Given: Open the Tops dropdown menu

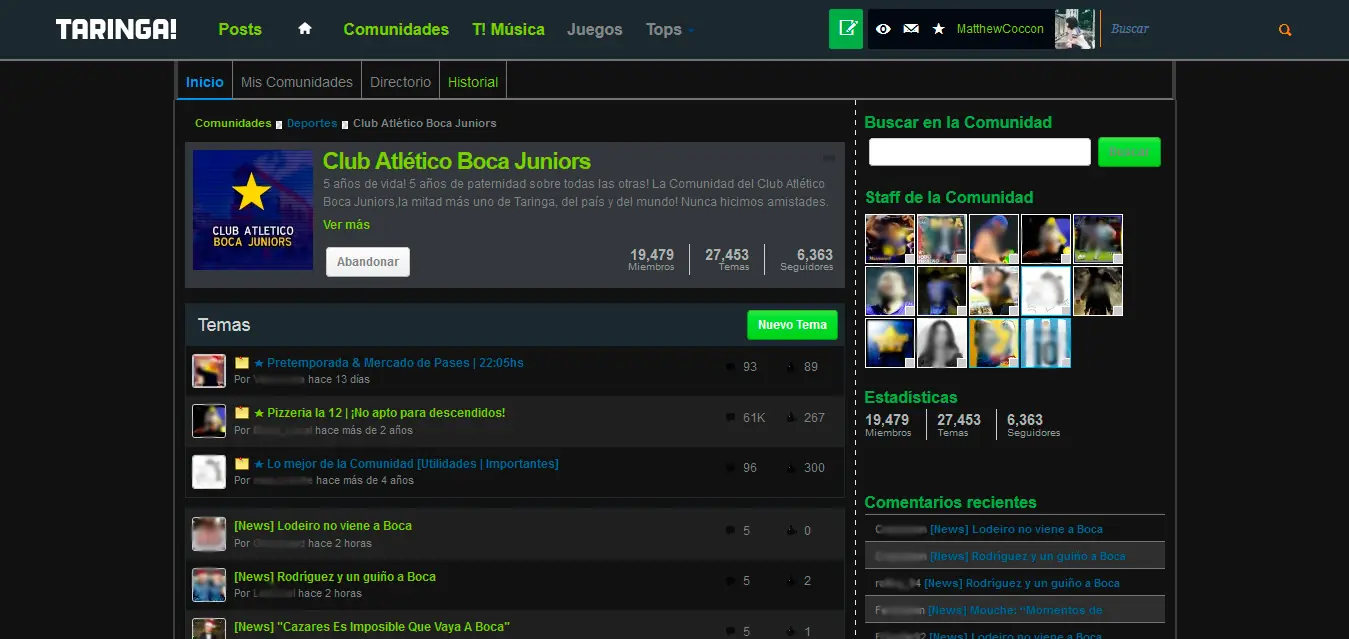Looking at the screenshot, I should 670,29.
